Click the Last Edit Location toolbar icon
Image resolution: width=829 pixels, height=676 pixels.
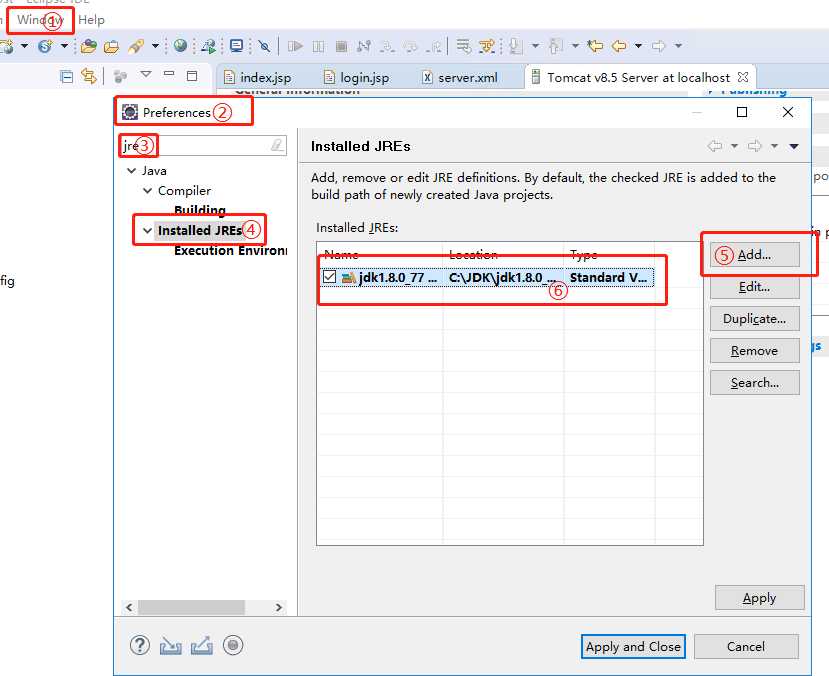[595, 46]
